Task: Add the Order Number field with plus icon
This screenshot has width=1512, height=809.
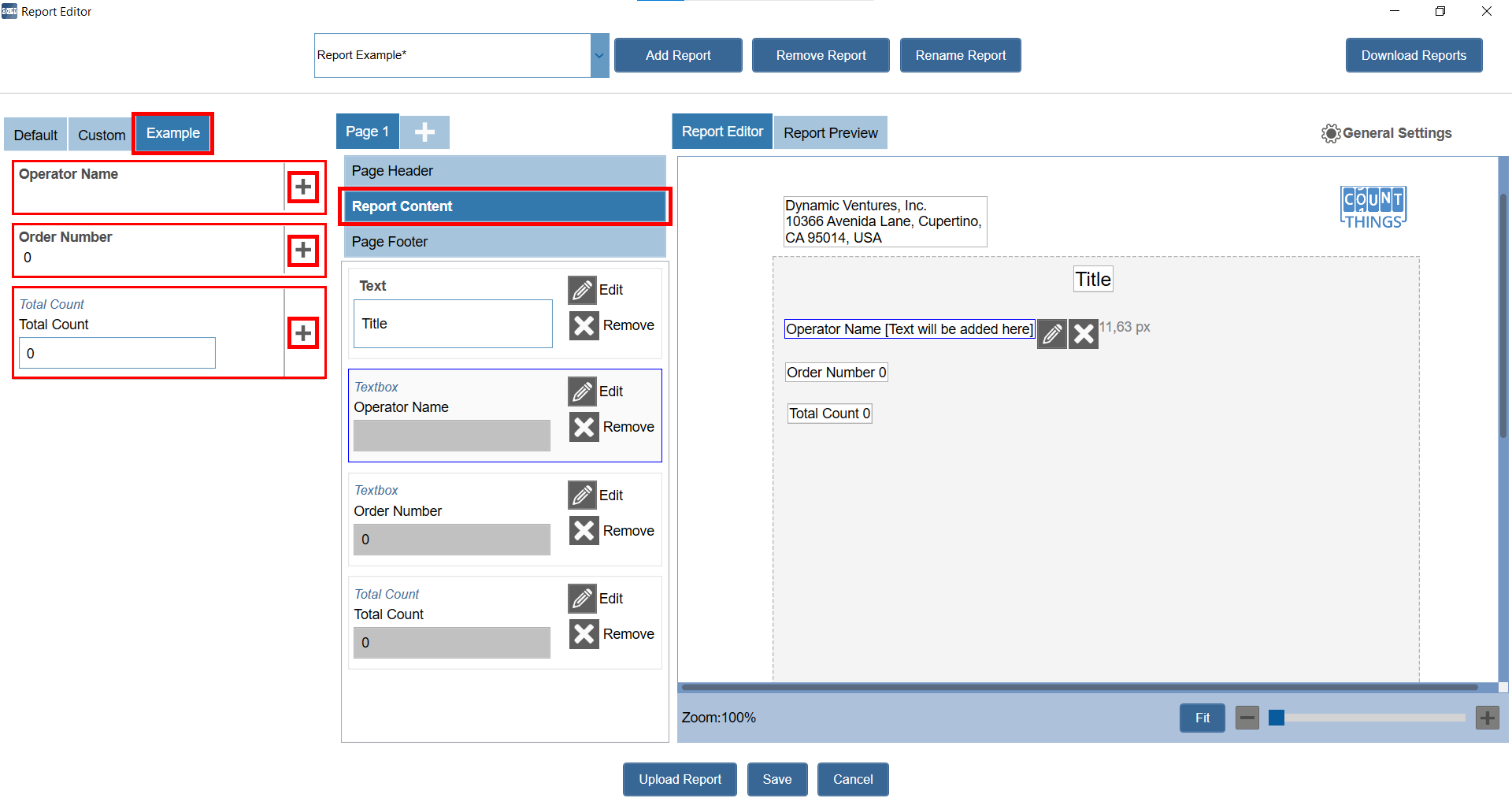Action: coord(303,250)
